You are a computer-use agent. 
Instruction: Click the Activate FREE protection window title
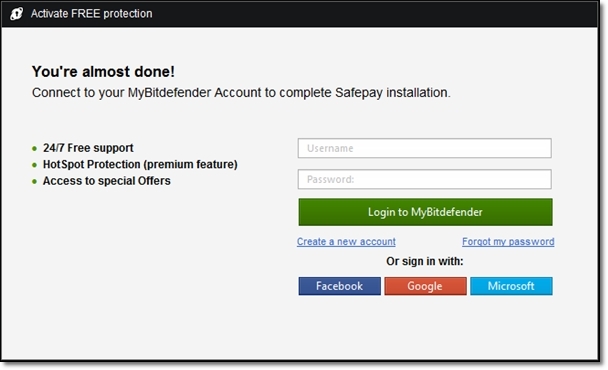pos(92,14)
